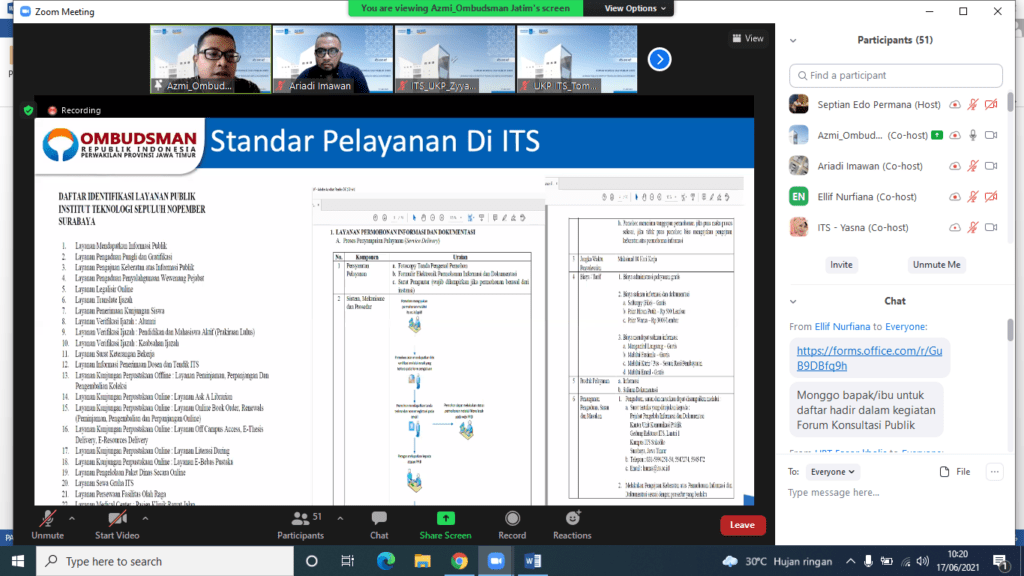Open audio options arrow next to Unmute
The height and width of the screenshot is (576, 1024).
click(x=72, y=519)
